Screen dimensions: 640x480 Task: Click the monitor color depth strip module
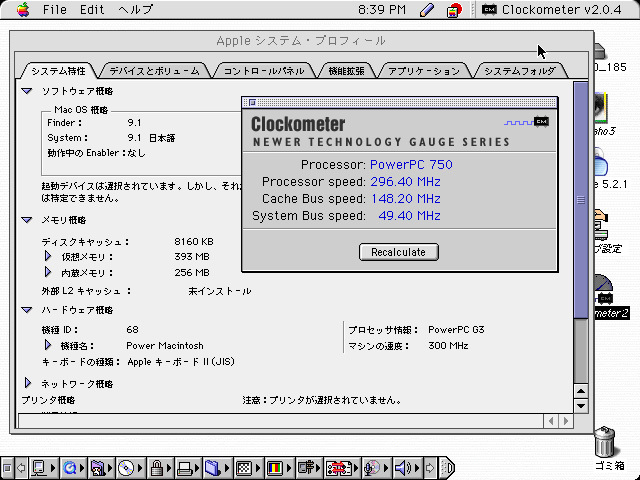[x=273, y=467]
